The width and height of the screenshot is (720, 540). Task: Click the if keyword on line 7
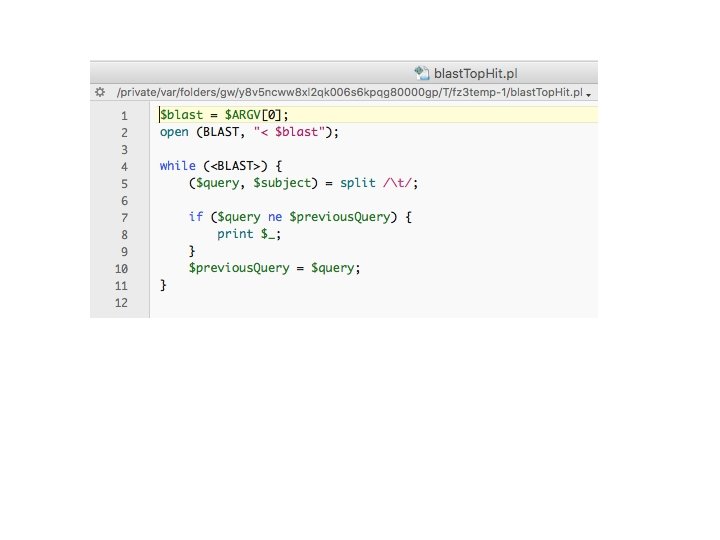[196, 217]
